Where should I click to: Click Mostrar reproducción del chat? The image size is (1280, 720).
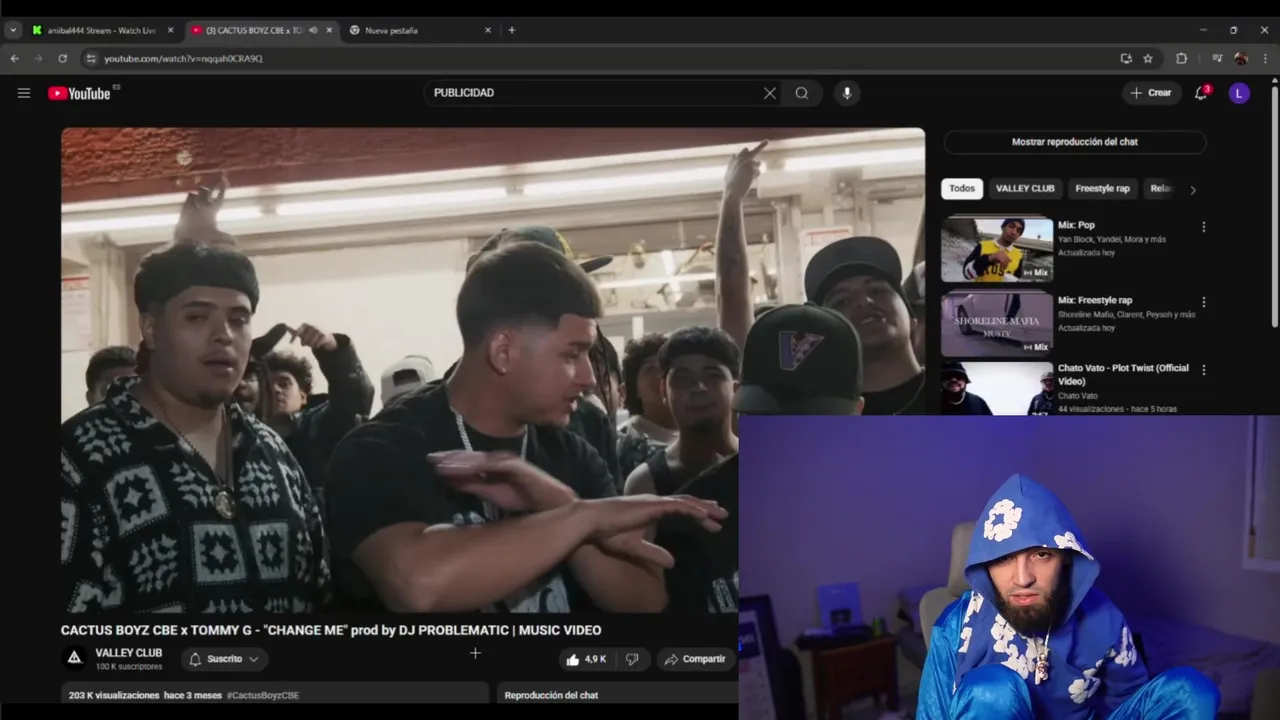click(1074, 142)
